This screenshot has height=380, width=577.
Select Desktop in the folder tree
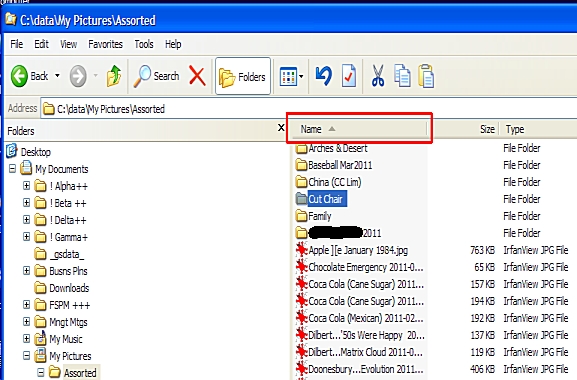pyautogui.click(x=36, y=152)
